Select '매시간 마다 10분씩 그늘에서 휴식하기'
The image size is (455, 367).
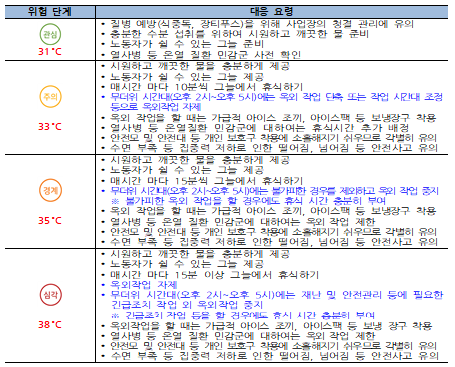pos(206,87)
